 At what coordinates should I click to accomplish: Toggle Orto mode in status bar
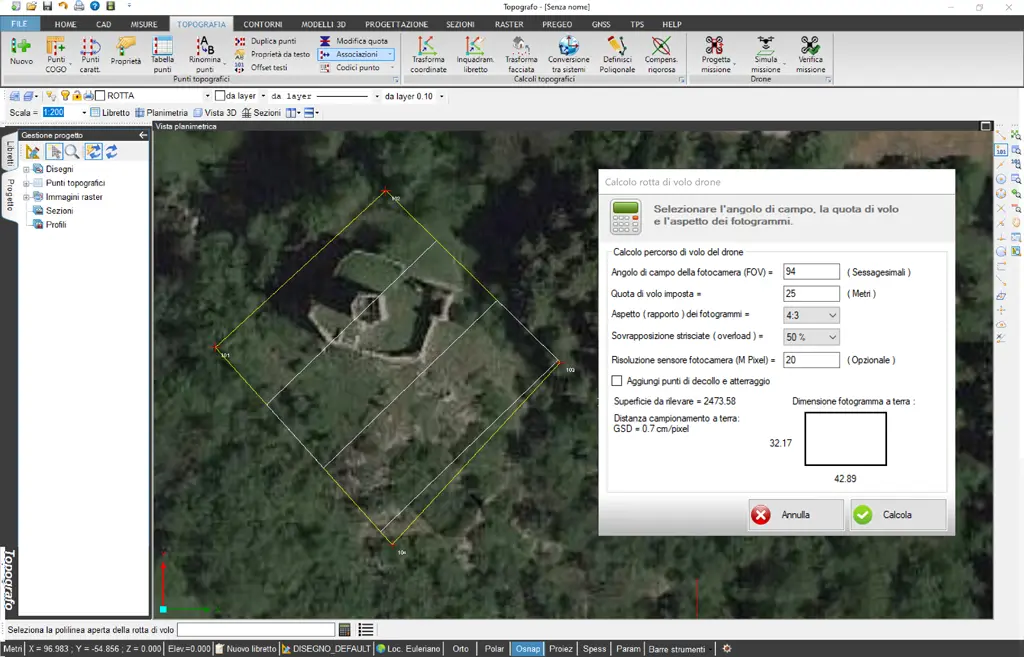(x=460, y=649)
